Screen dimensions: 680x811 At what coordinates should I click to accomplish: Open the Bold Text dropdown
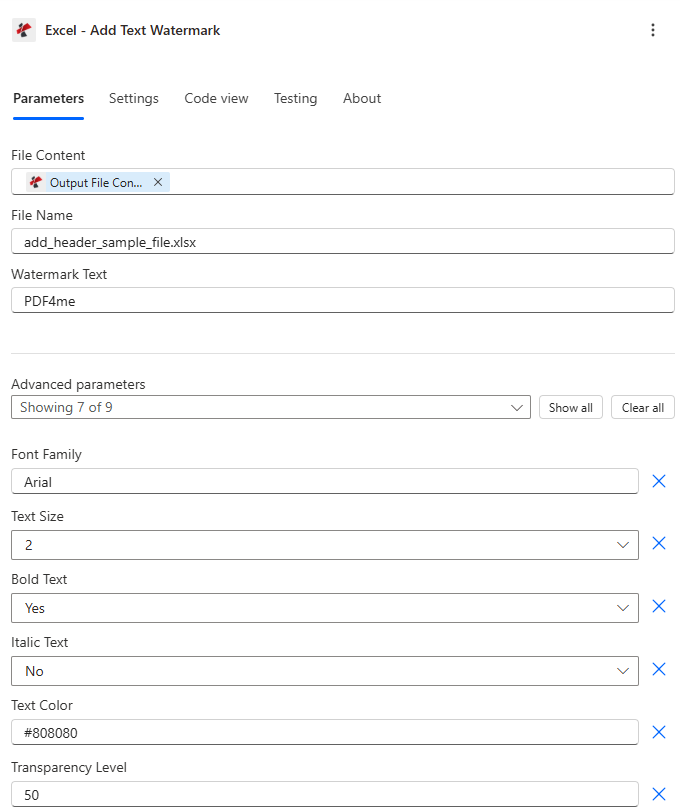325,608
